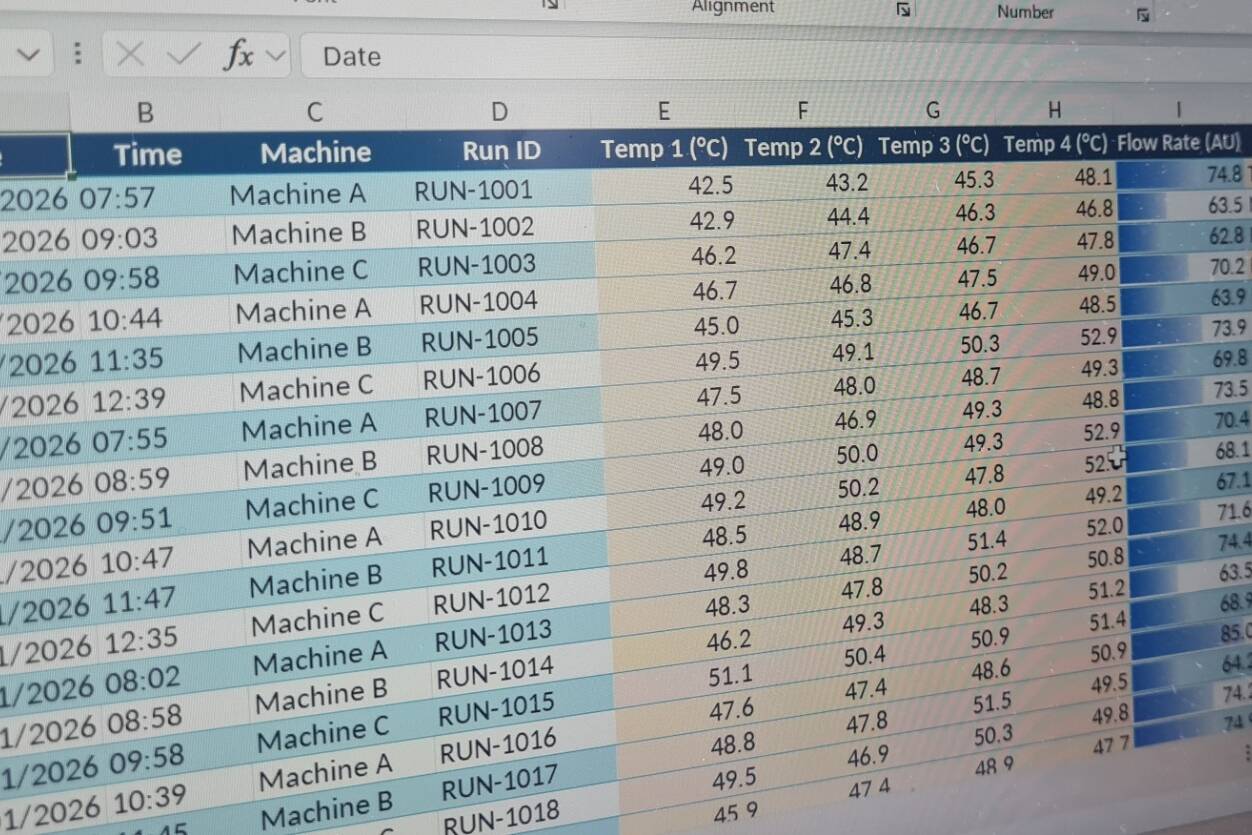The image size is (1252, 835).
Task: Open Number group dialog launcher
Action: pos(1143,14)
